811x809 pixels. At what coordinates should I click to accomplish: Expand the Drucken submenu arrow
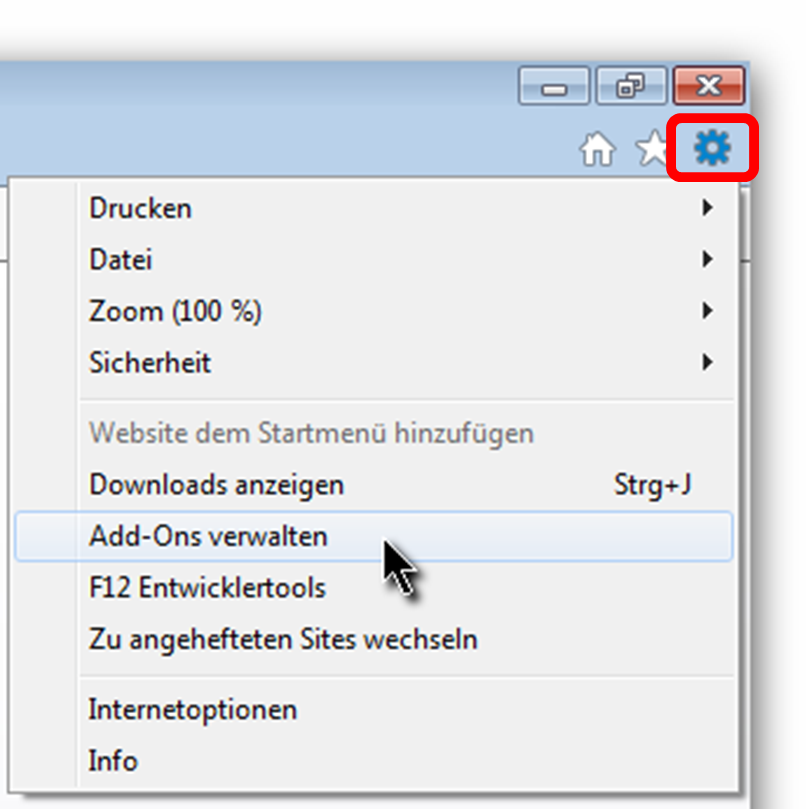click(707, 208)
